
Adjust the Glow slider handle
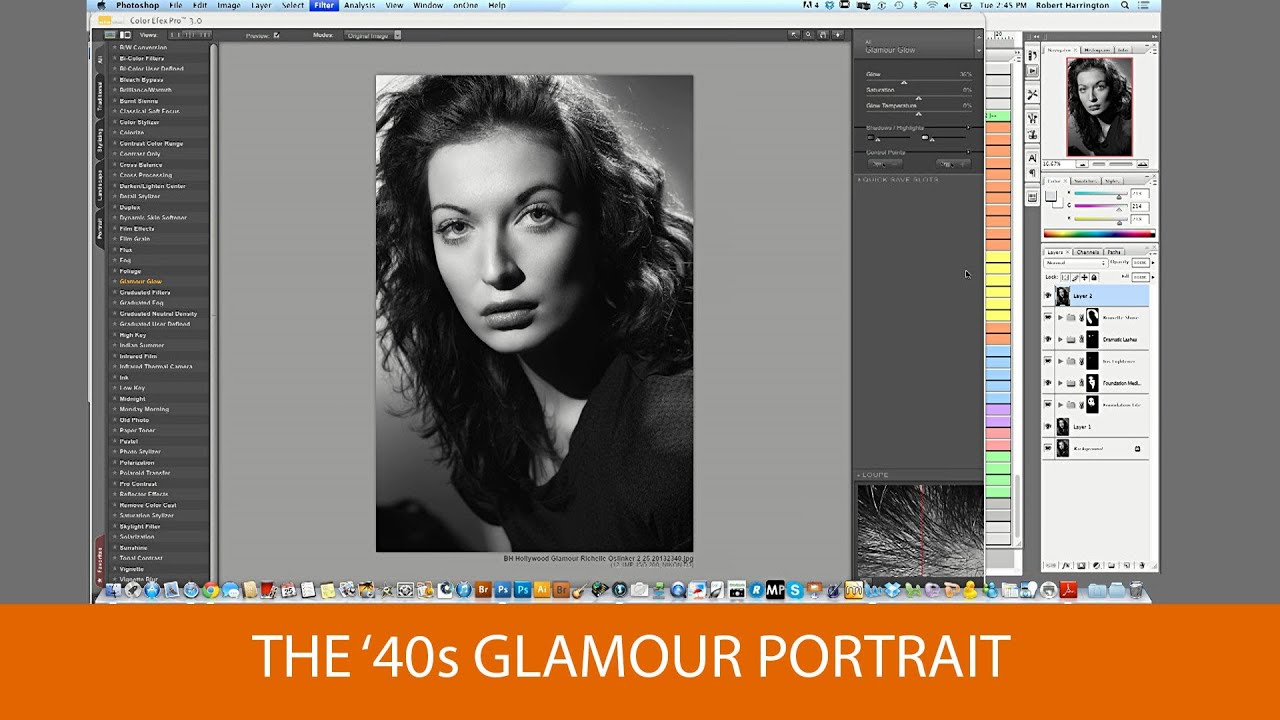tap(904, 82)
